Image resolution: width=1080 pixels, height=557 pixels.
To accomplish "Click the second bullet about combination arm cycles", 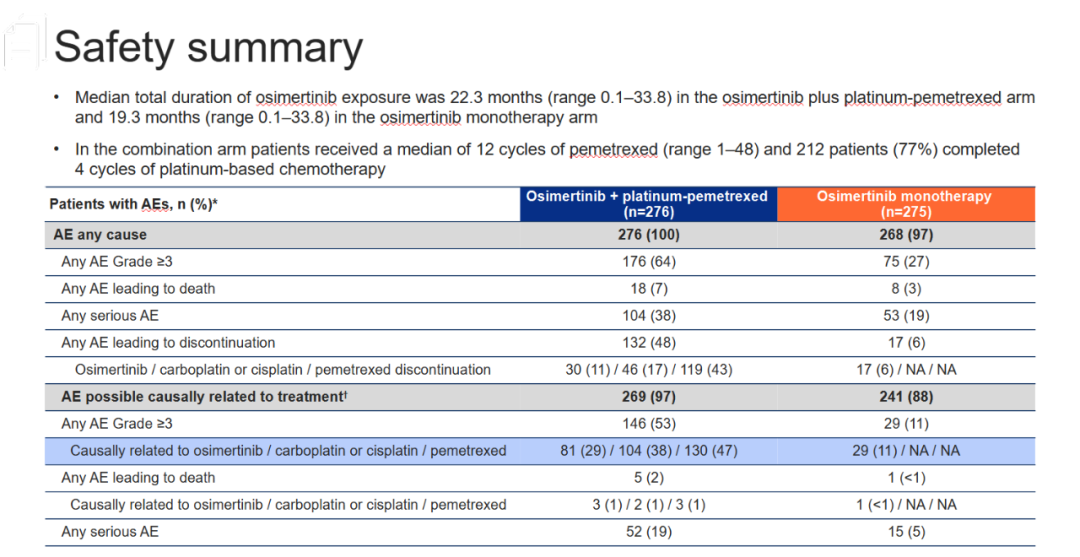I will tap(546, 159).
